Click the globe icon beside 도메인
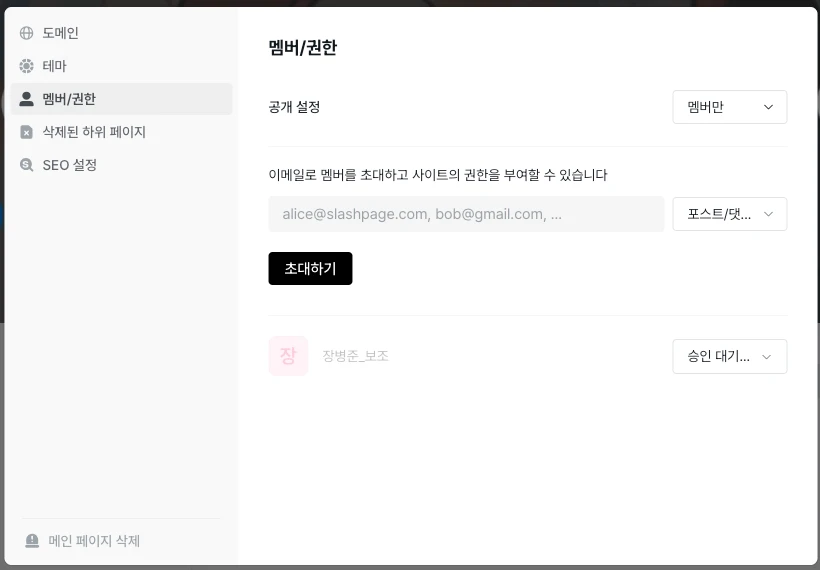Screen dimensions: 820x570 click(27, 33)
